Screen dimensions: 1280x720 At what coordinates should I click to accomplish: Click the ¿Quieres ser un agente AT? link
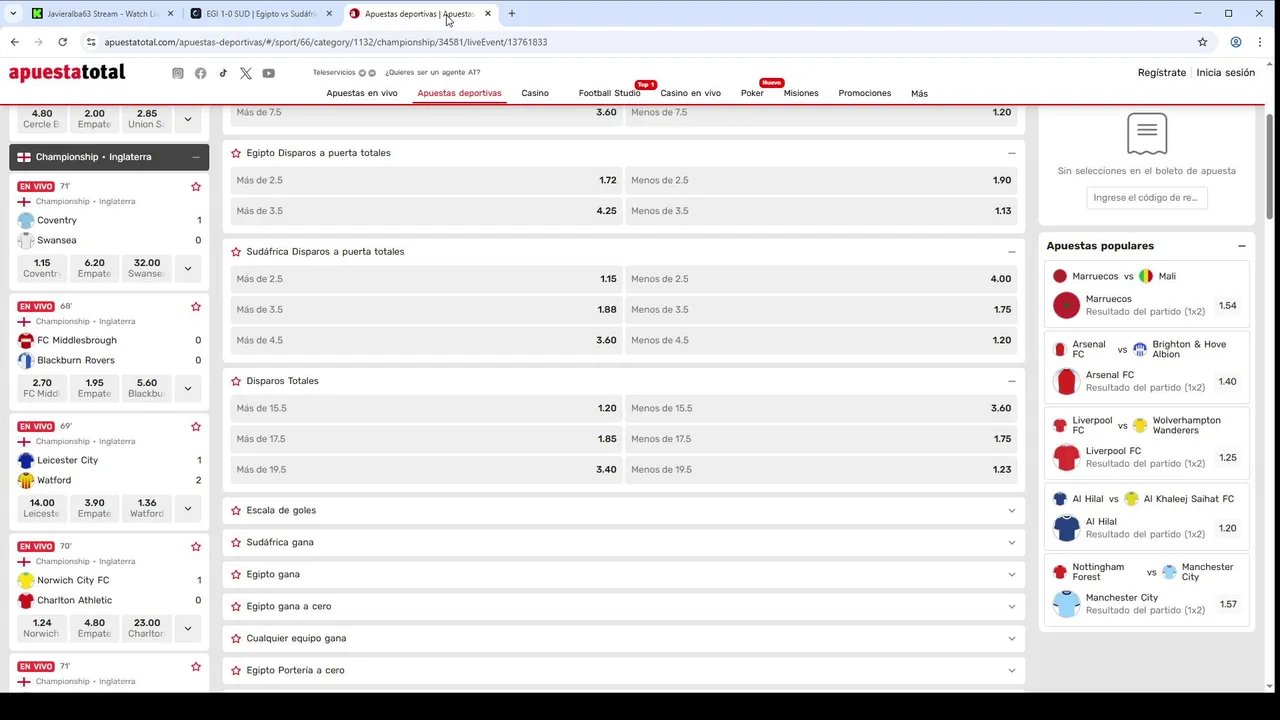[433, 73]
